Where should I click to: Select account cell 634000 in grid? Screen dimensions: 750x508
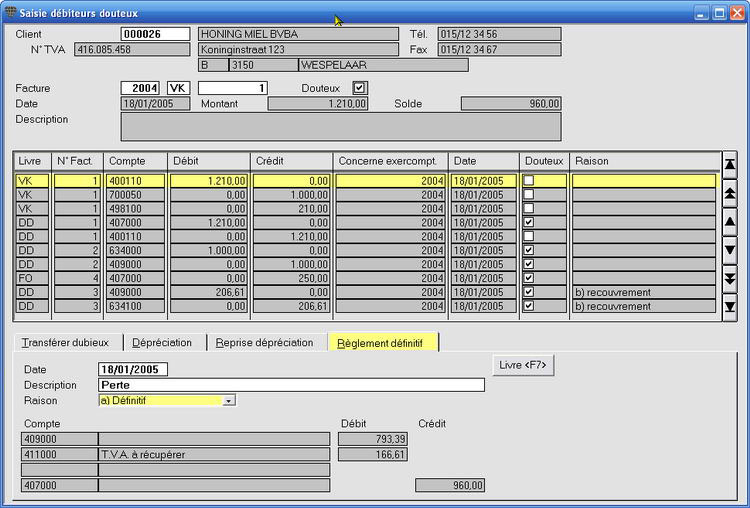point(135,250)
